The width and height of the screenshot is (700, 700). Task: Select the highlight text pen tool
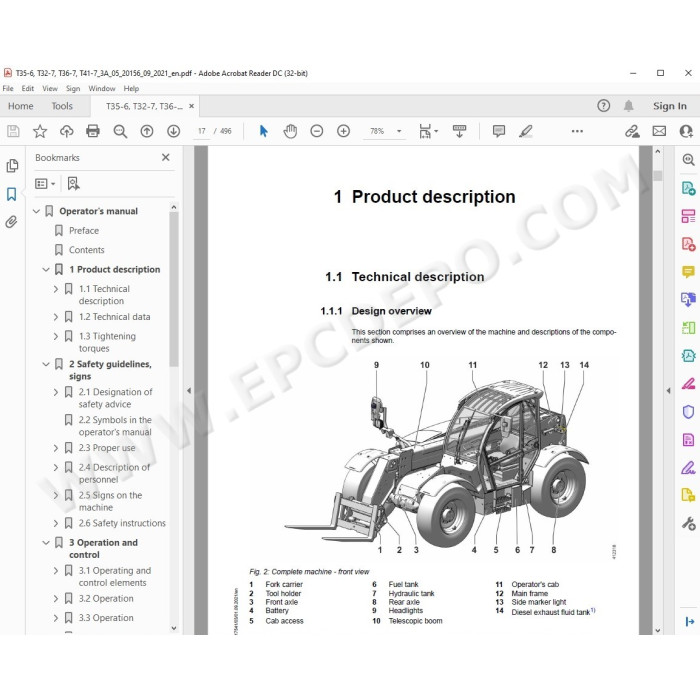click(x=525, y=131)
